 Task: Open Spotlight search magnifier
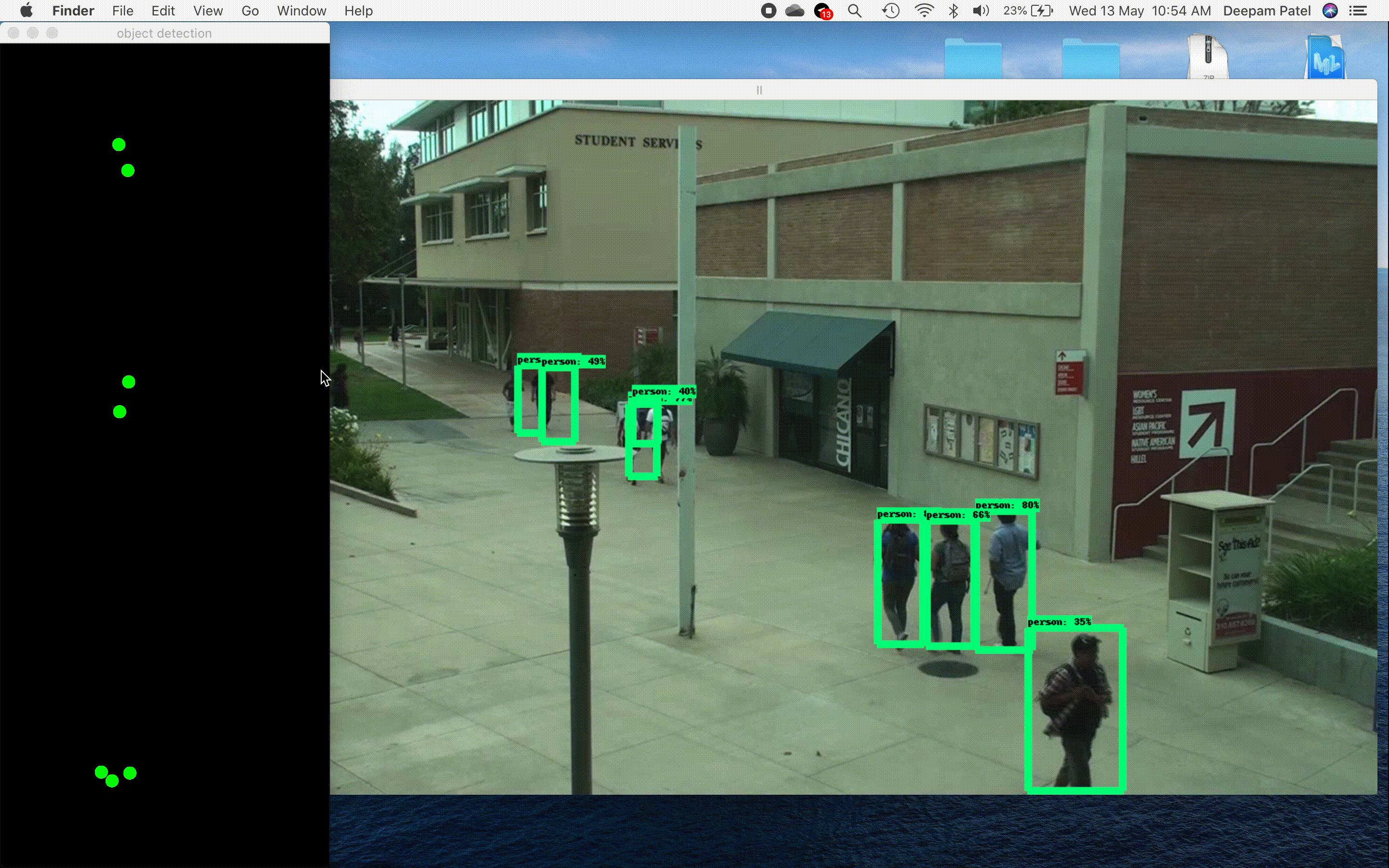tap(855, 11)
